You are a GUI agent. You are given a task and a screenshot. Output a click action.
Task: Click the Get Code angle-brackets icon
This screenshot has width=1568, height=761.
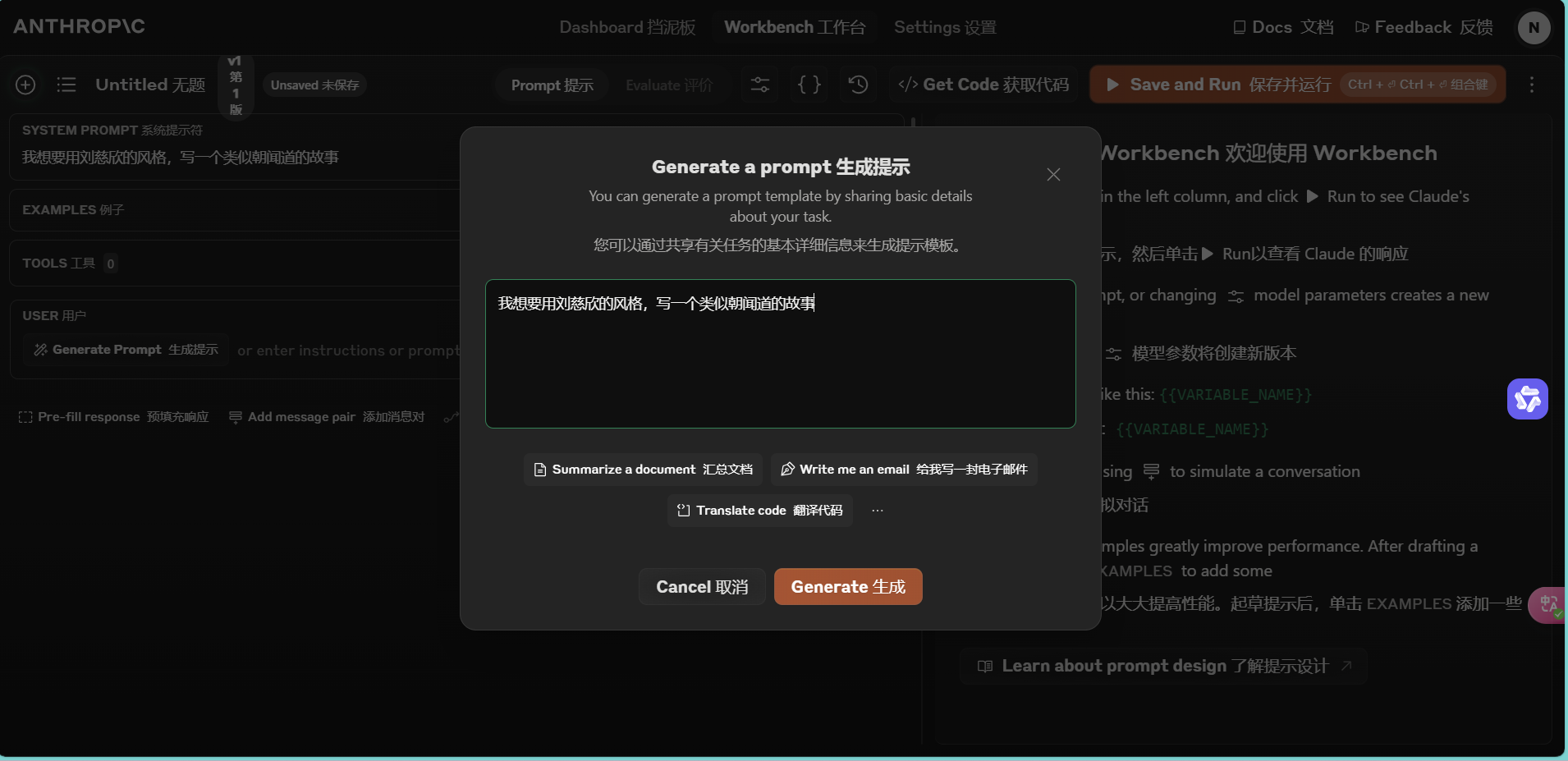point(907,84)
